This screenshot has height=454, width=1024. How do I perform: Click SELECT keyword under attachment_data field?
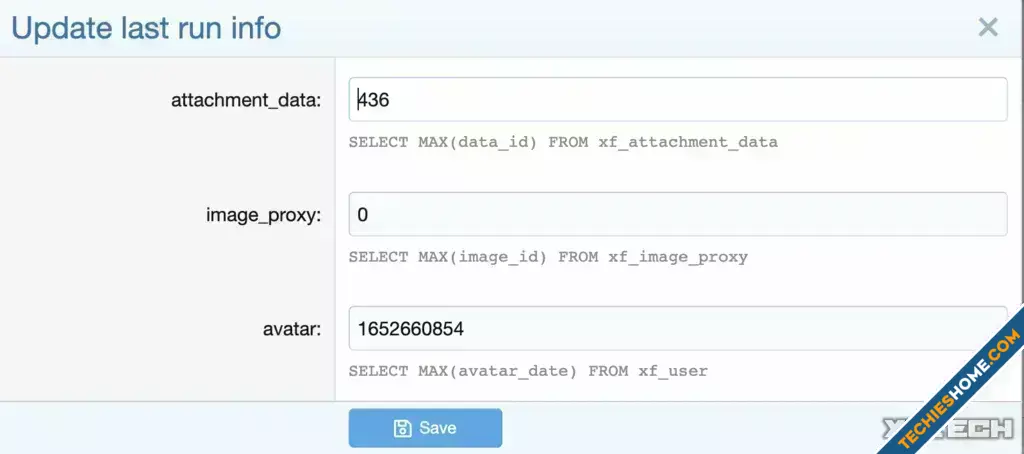coord(378,142)
